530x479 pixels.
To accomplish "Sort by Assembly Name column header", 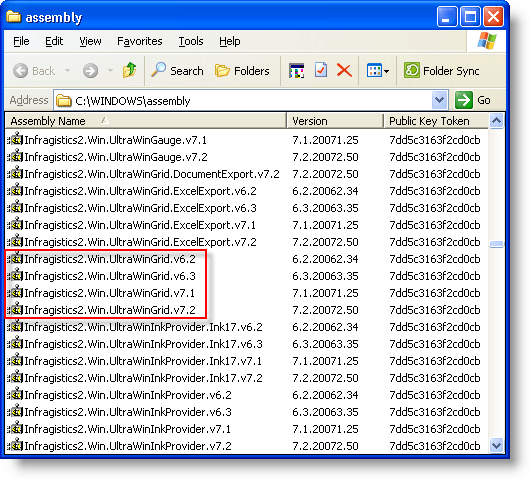I will click(146, 121).
